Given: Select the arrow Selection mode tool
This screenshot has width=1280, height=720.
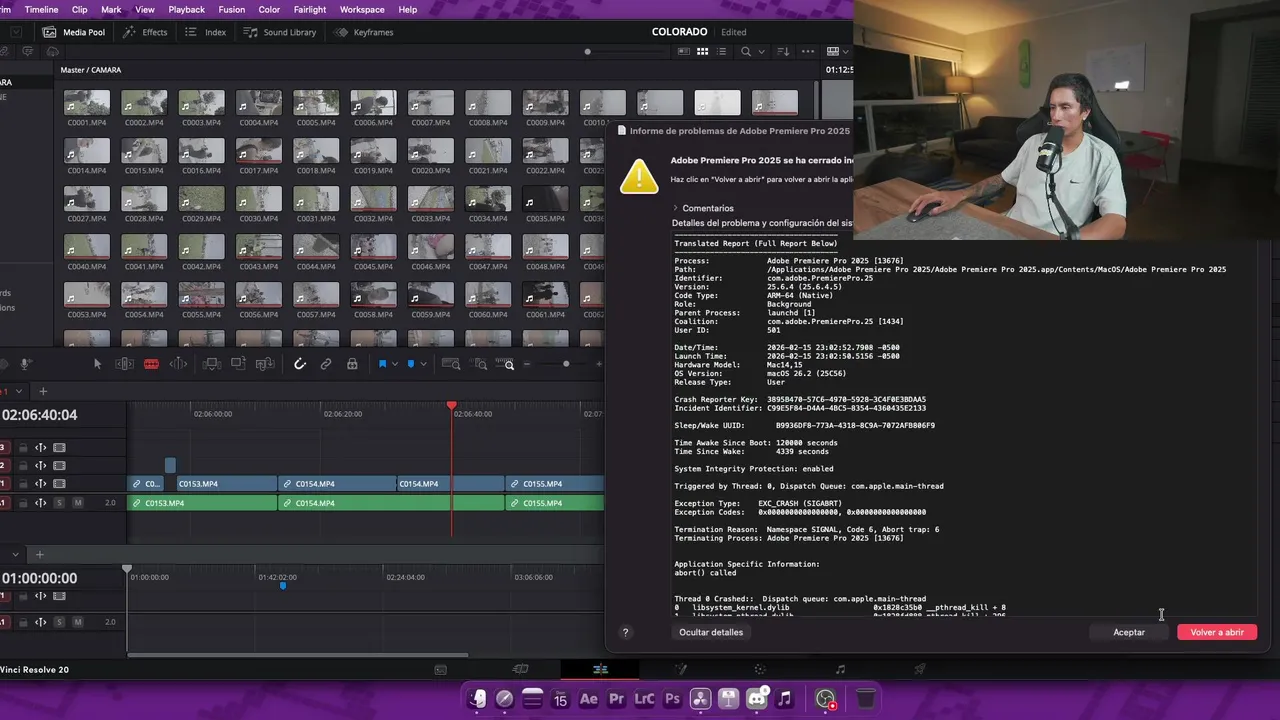Looking at the screenshot, I should click(x=97, y=364).
